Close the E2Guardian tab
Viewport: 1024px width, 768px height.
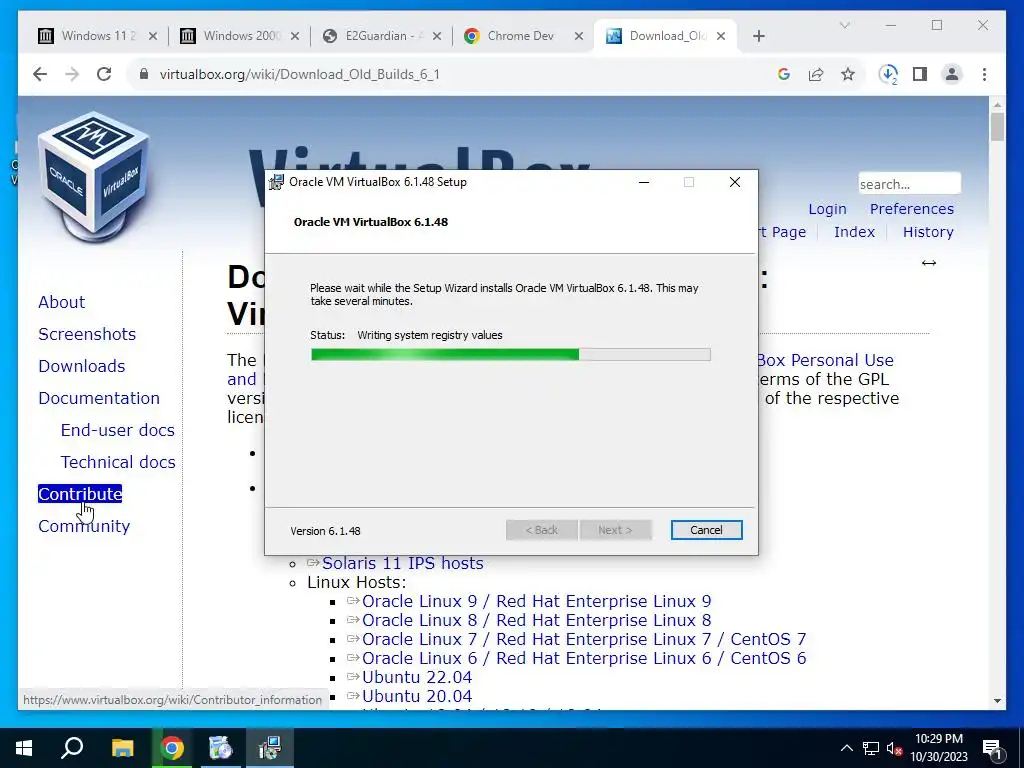click(x=437, y=37)
